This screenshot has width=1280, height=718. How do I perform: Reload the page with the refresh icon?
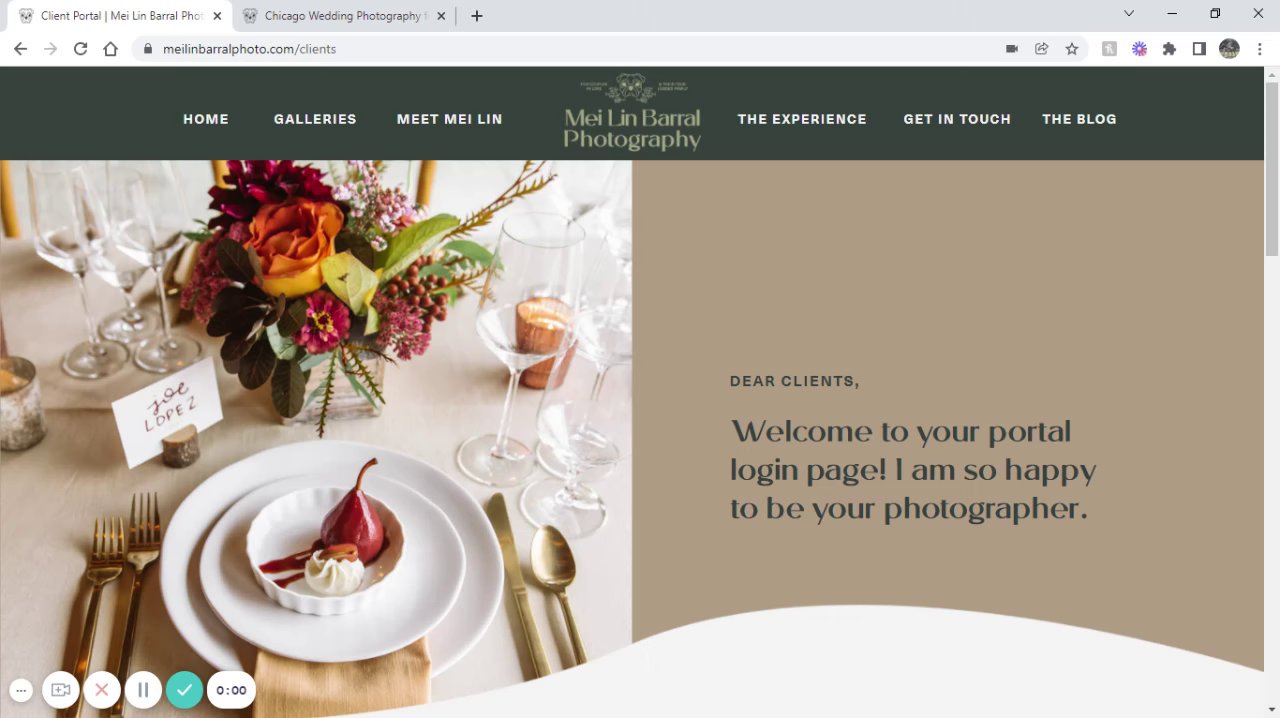(x=80, y=48)
